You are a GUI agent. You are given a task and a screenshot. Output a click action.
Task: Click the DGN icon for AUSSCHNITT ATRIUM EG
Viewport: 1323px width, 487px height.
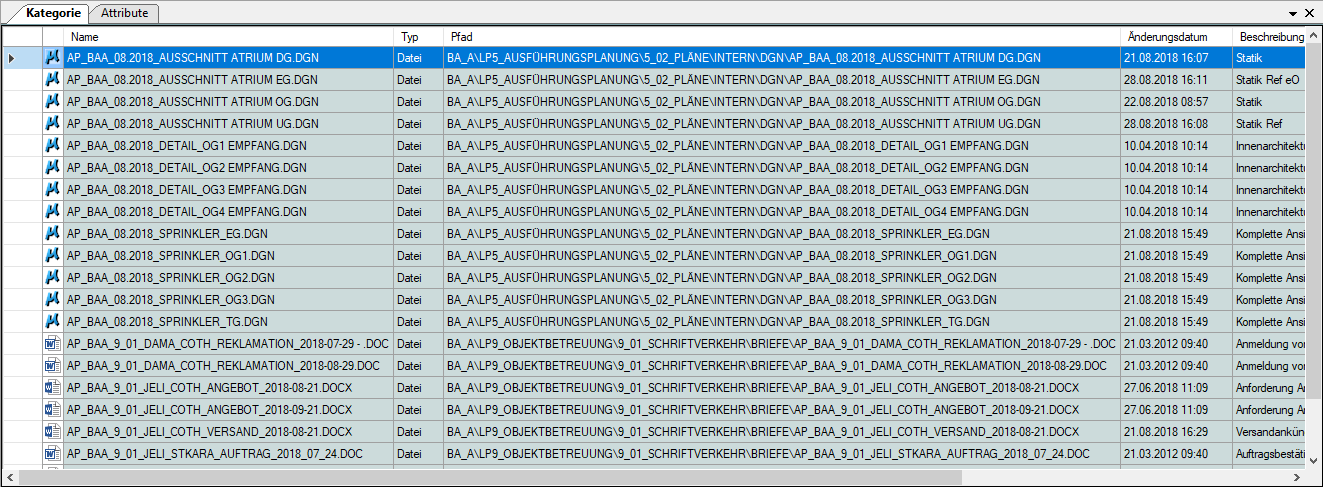click(x=53, y=80)
